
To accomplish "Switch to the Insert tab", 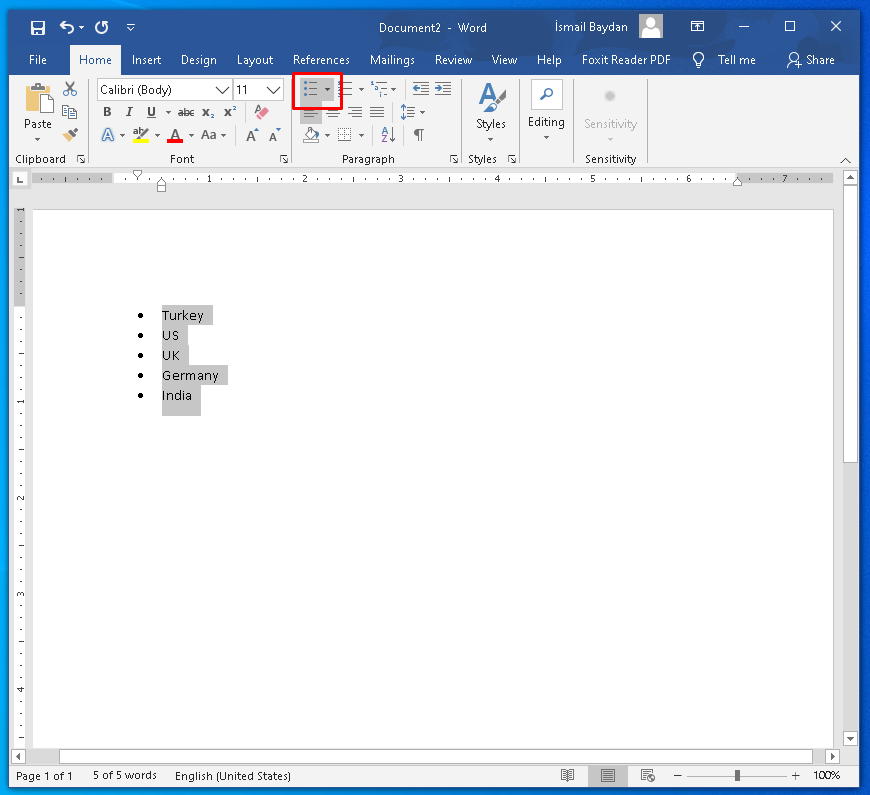I will (146, 60).
